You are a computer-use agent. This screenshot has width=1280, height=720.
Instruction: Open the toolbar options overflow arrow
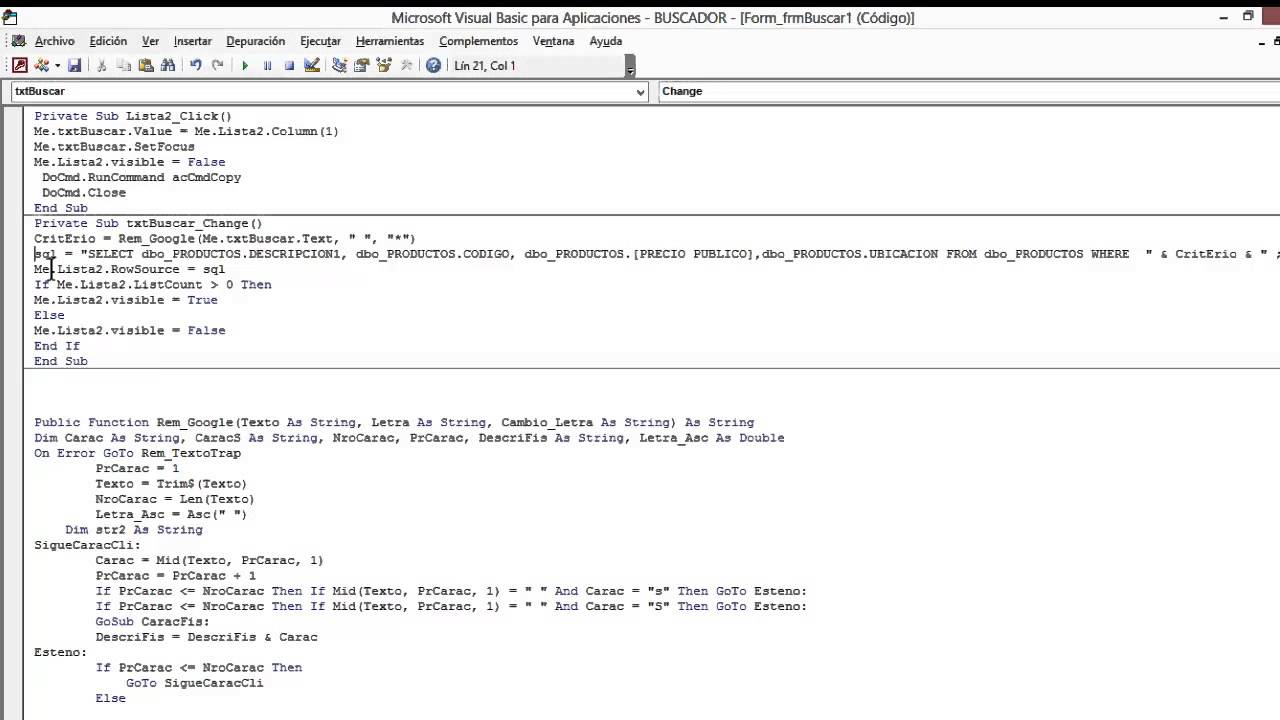[x=630, y=66]
